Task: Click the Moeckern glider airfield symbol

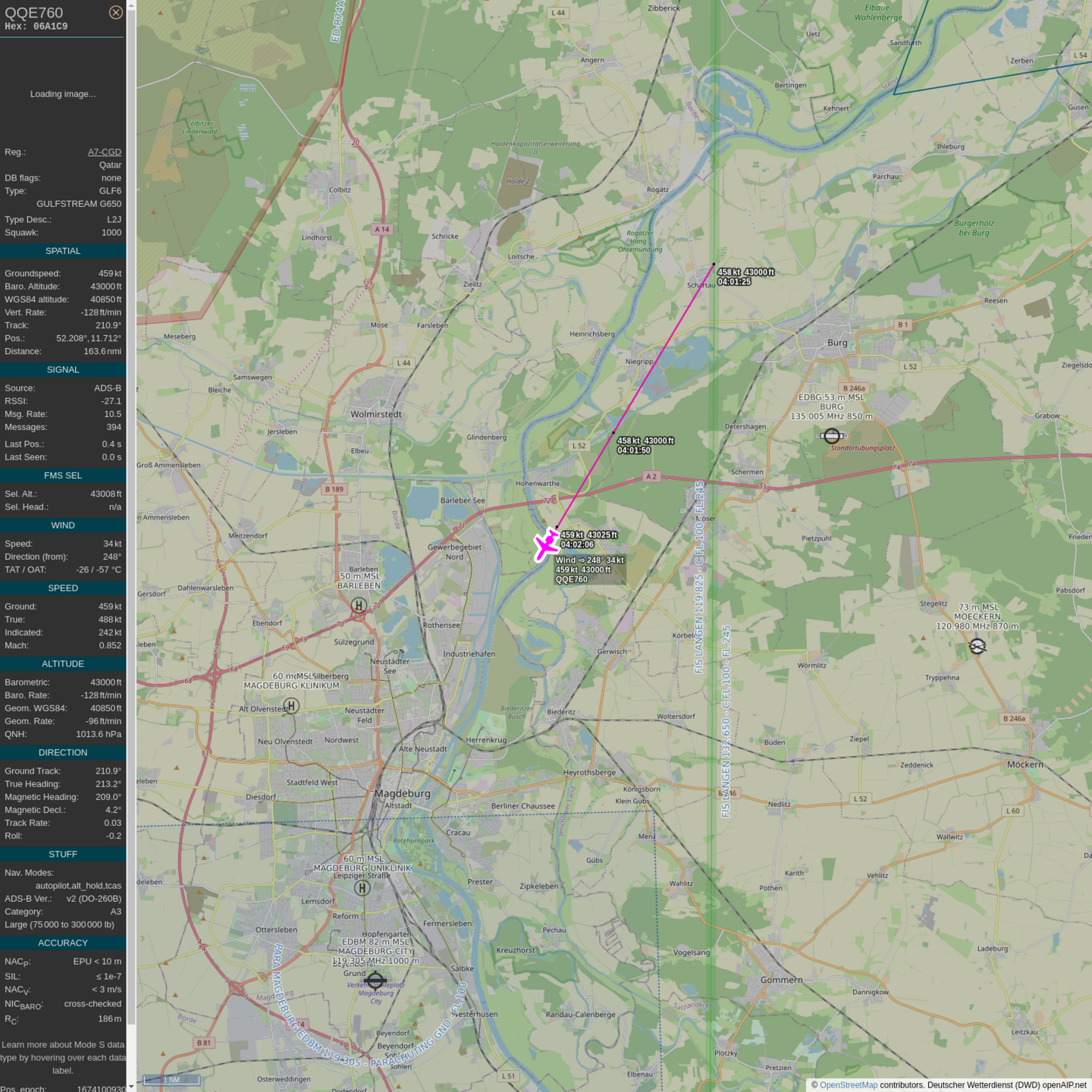Action: coord(977,646)
